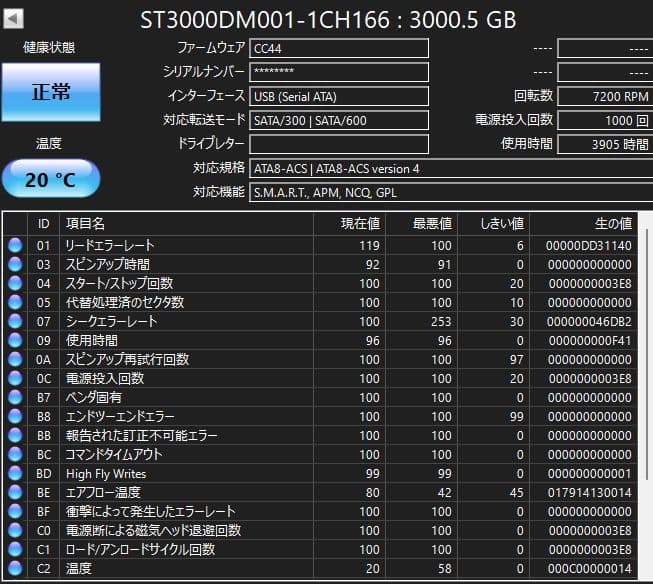653x584 pixels.
Task: Click the status orb for シークエラーレート row
Action: tap(15, 322)
